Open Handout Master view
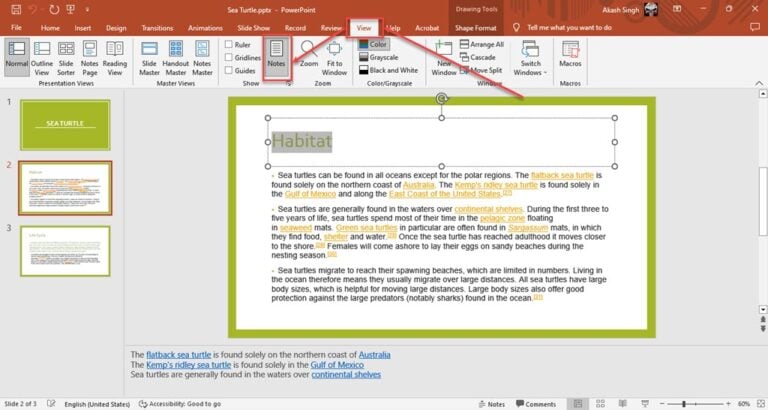 tap(175, 57)
